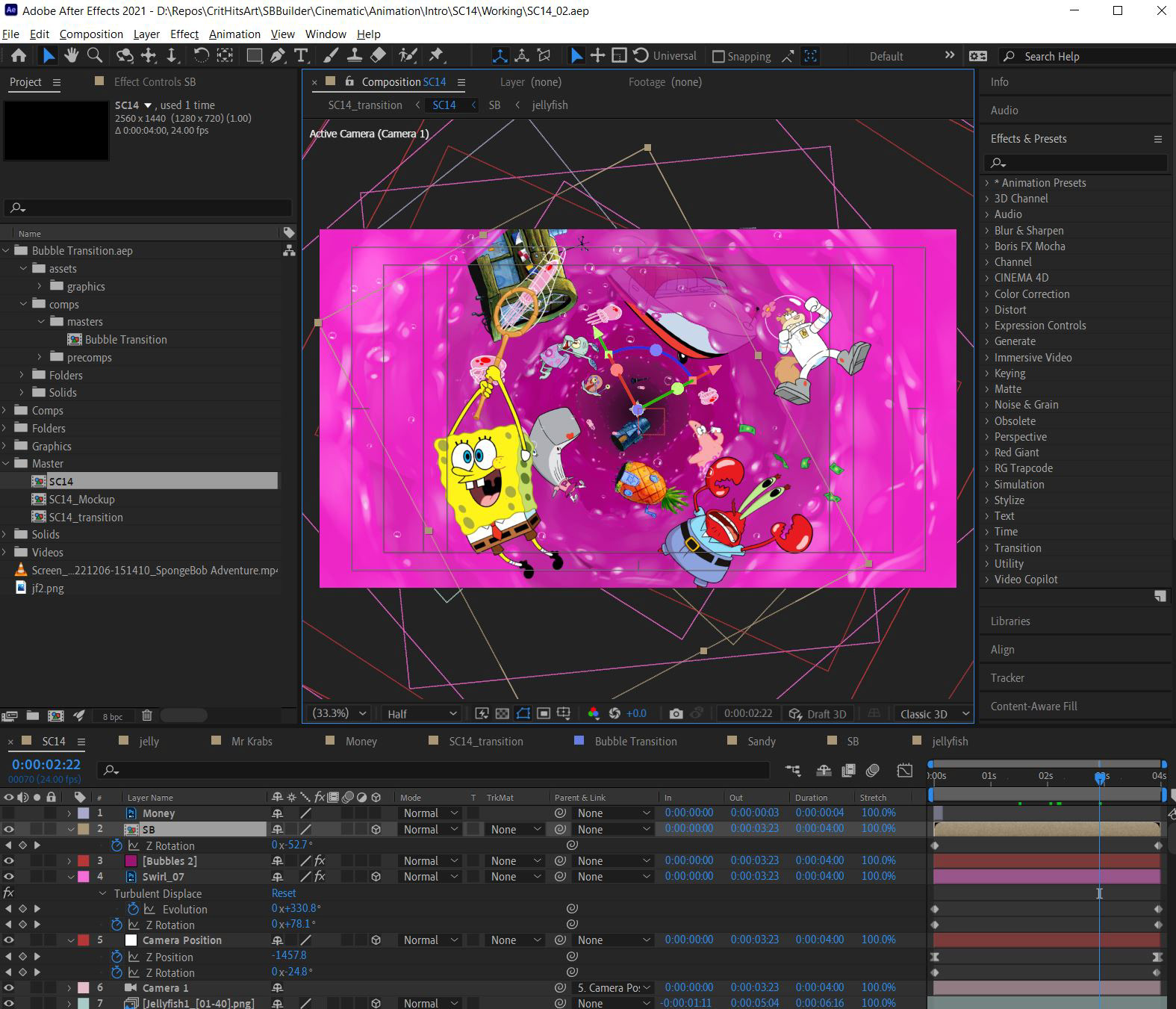This screenshot has width=1176, height=1009.
Task: Select the Rotation tool
Action: [201, 56]
